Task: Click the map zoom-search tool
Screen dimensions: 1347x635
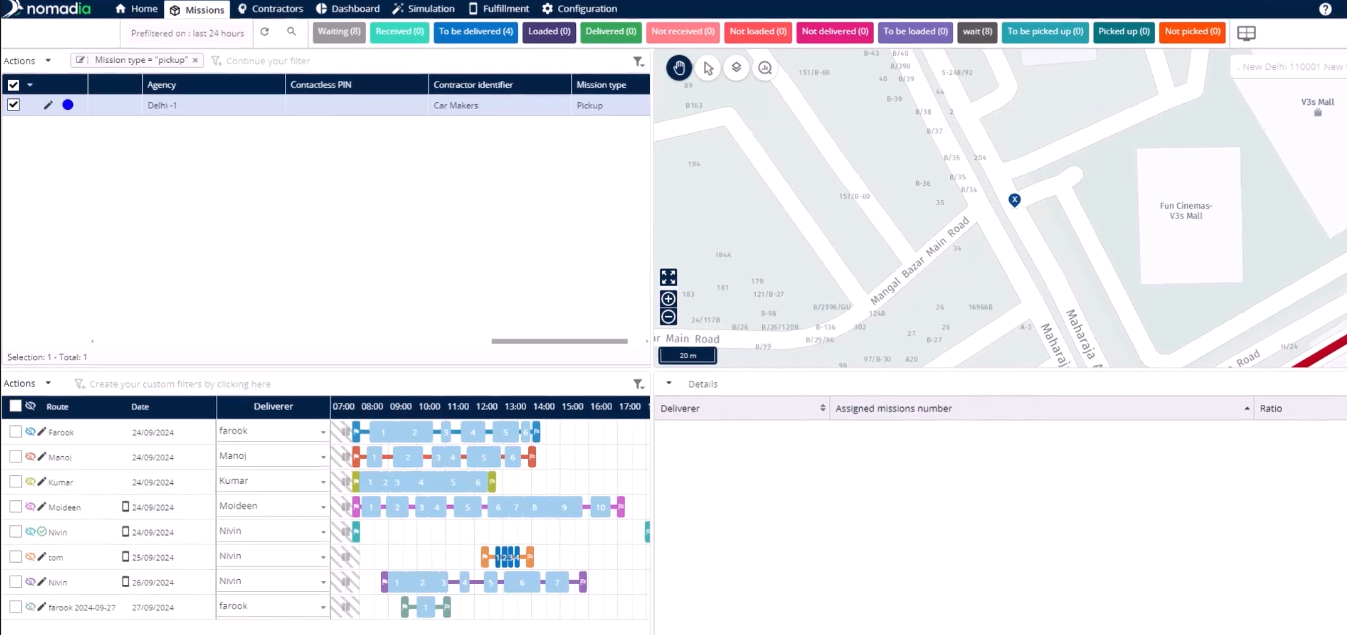Action: (765, 68)
